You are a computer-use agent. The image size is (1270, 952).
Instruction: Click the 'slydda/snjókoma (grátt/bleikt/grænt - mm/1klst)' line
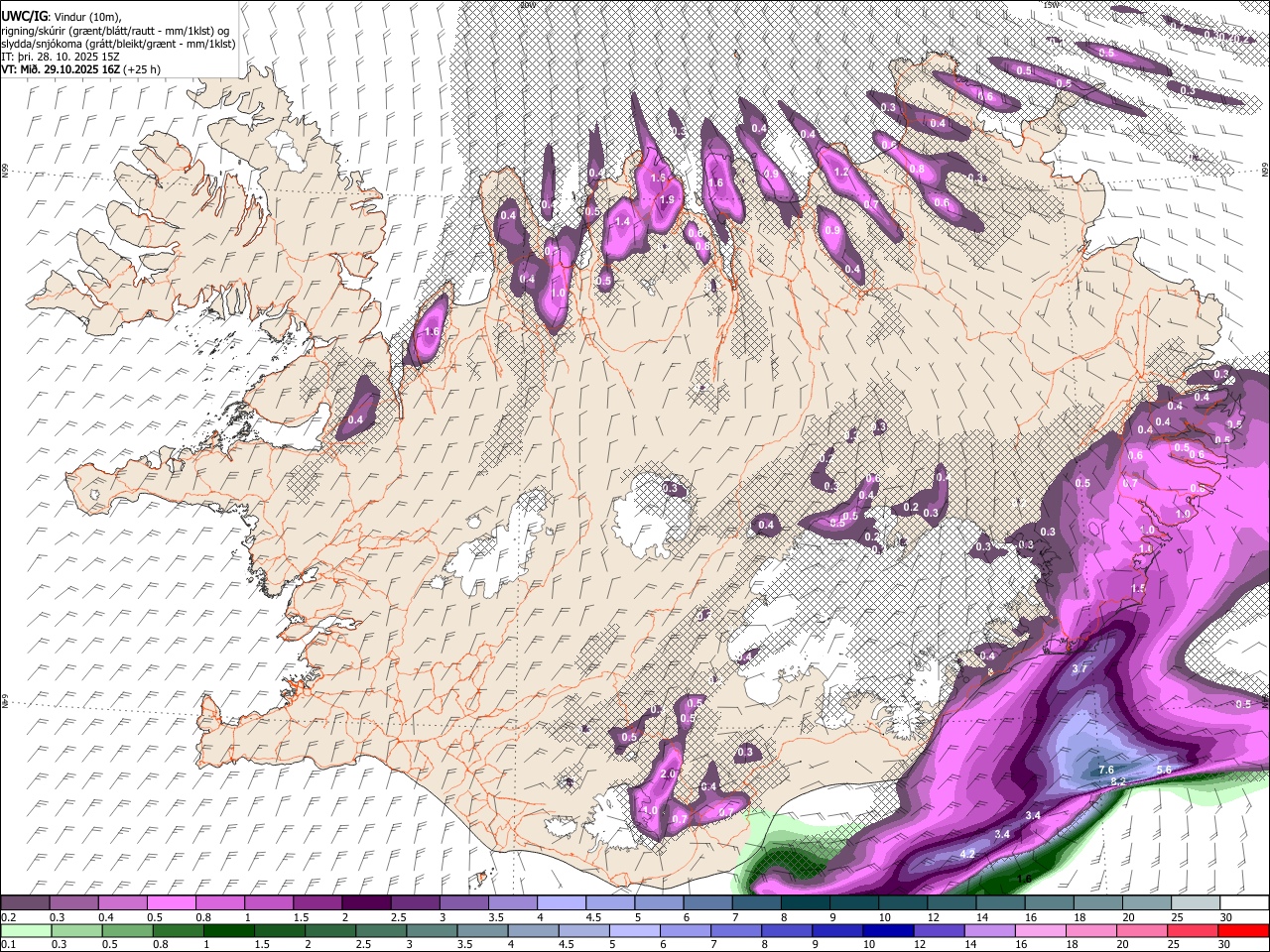118,44
